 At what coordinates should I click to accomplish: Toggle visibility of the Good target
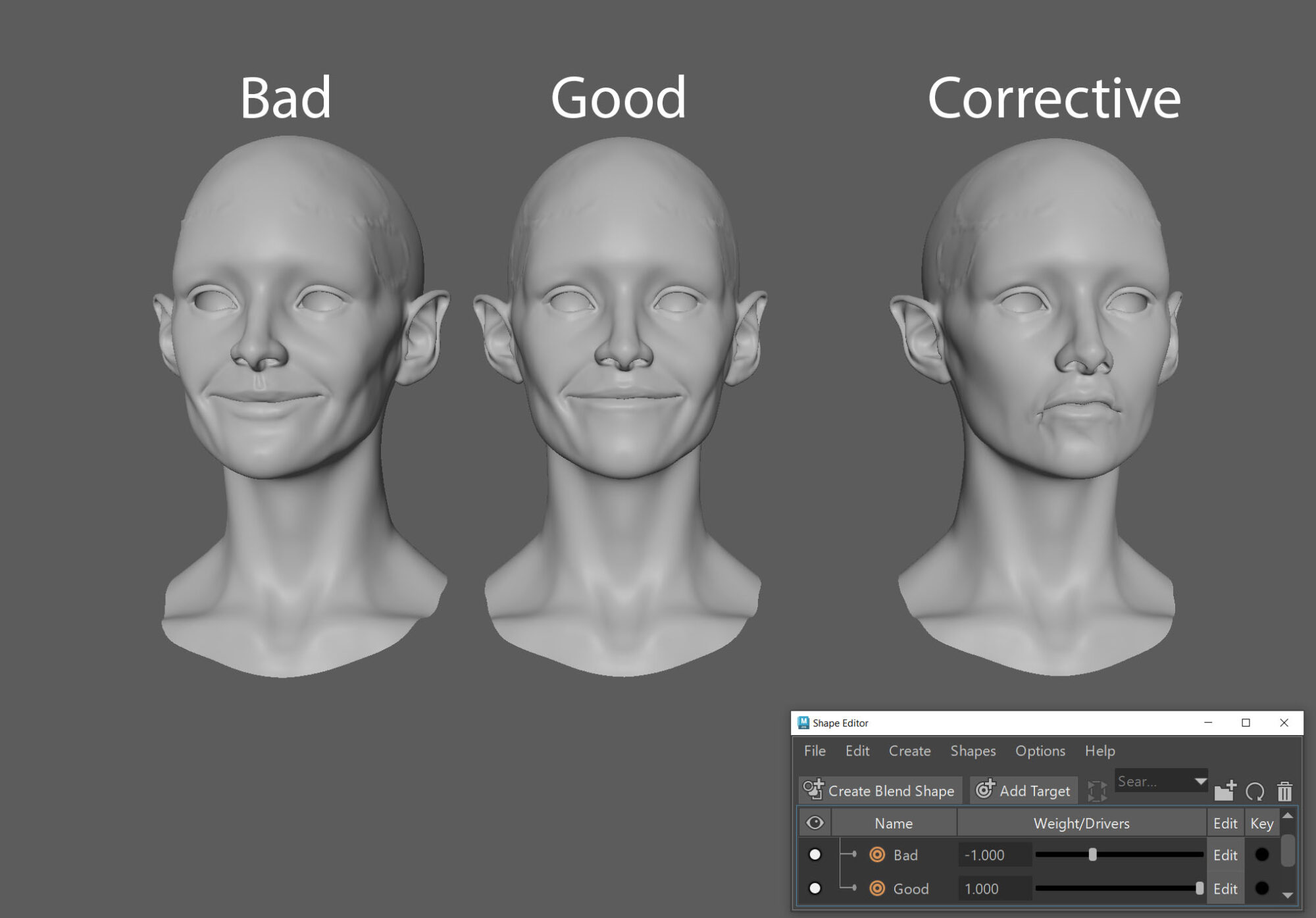(815, 888)
